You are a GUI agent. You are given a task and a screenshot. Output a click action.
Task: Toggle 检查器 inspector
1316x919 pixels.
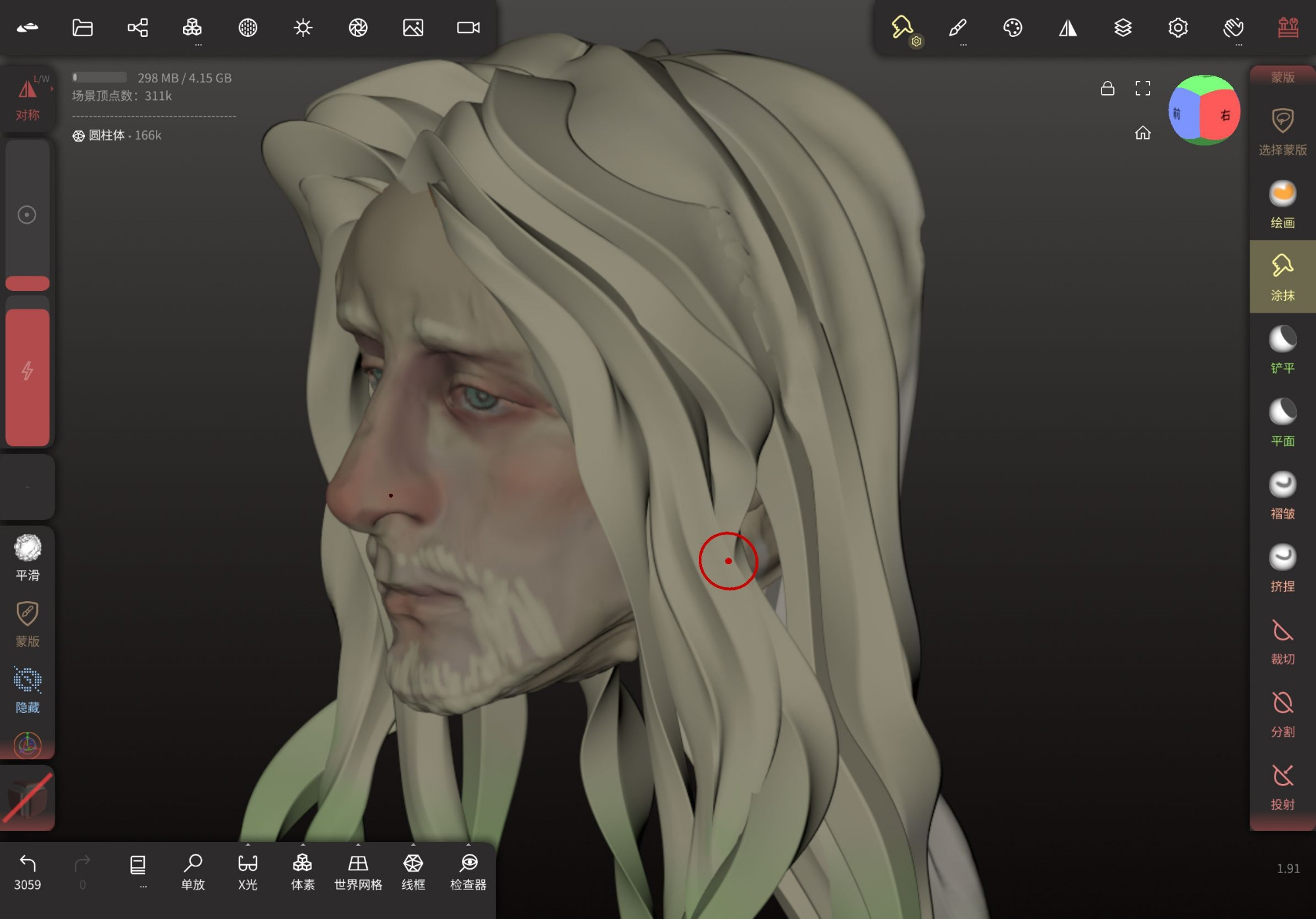point(468,872)
